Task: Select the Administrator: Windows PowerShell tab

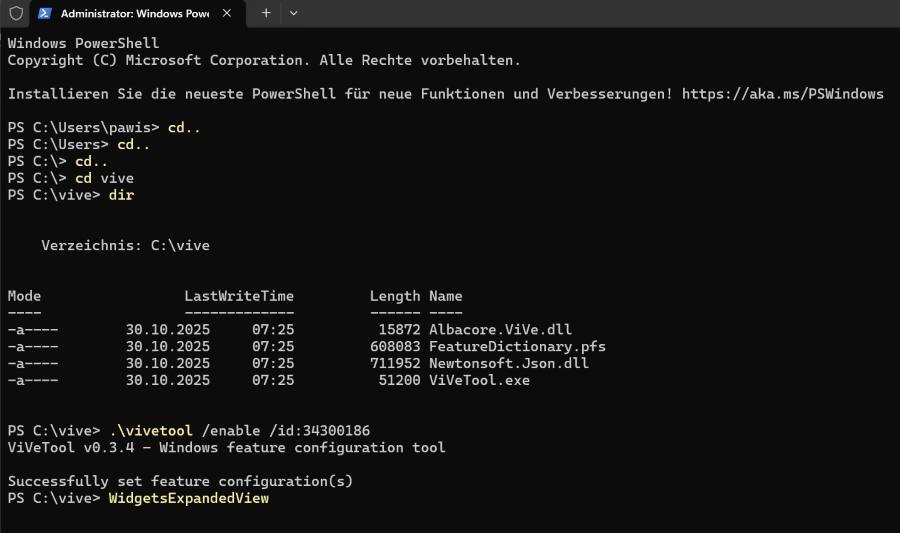Action: 130,14
